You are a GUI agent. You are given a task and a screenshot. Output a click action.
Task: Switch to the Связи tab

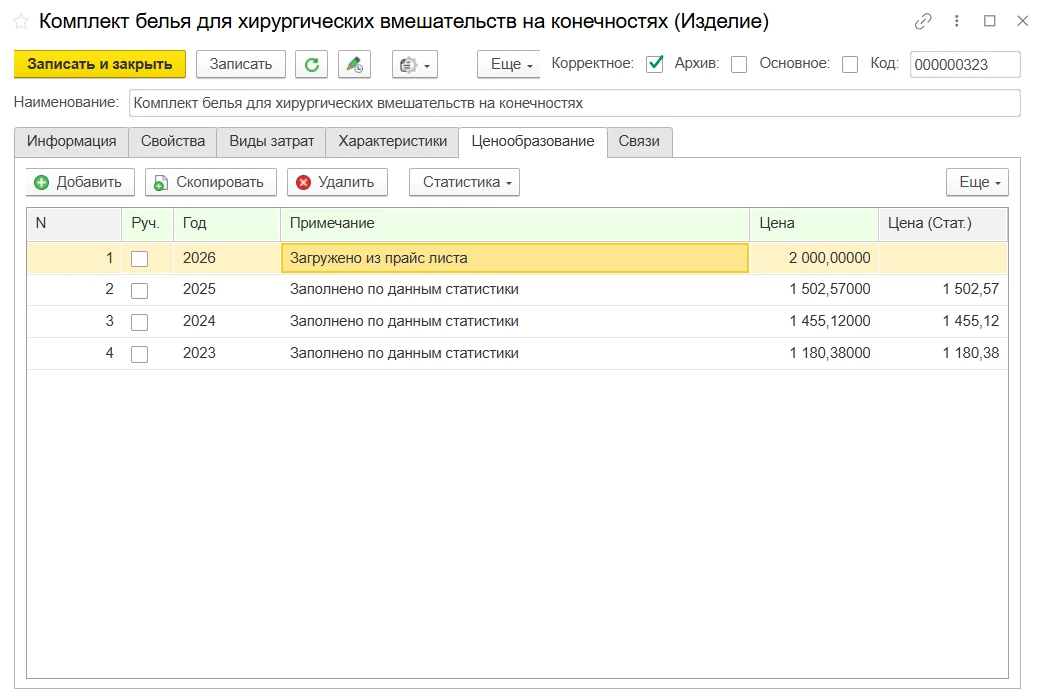point(639,142)
